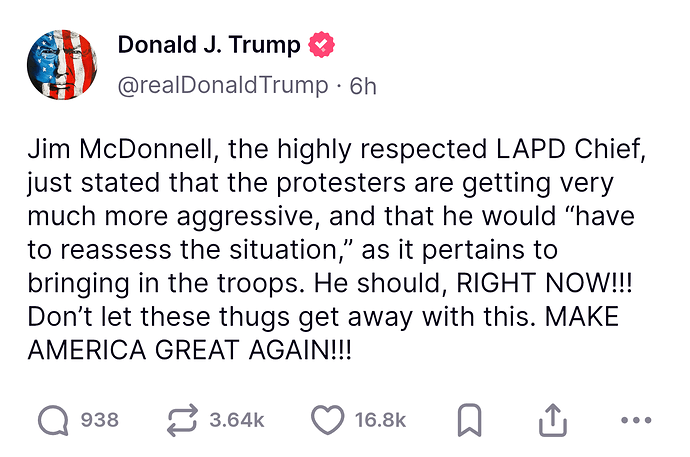Viewport: 690px width, 457px height.
Task: Click the 'LAPD Chief' words in post
Action: [571, 150]
